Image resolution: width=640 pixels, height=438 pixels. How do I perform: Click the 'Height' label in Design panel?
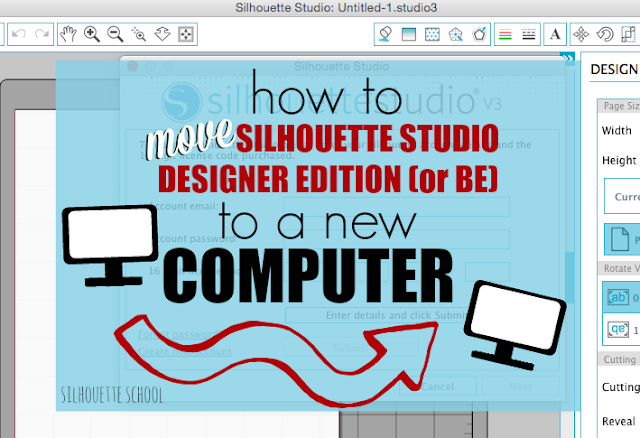pyautogui.click(x=619, y=160)
